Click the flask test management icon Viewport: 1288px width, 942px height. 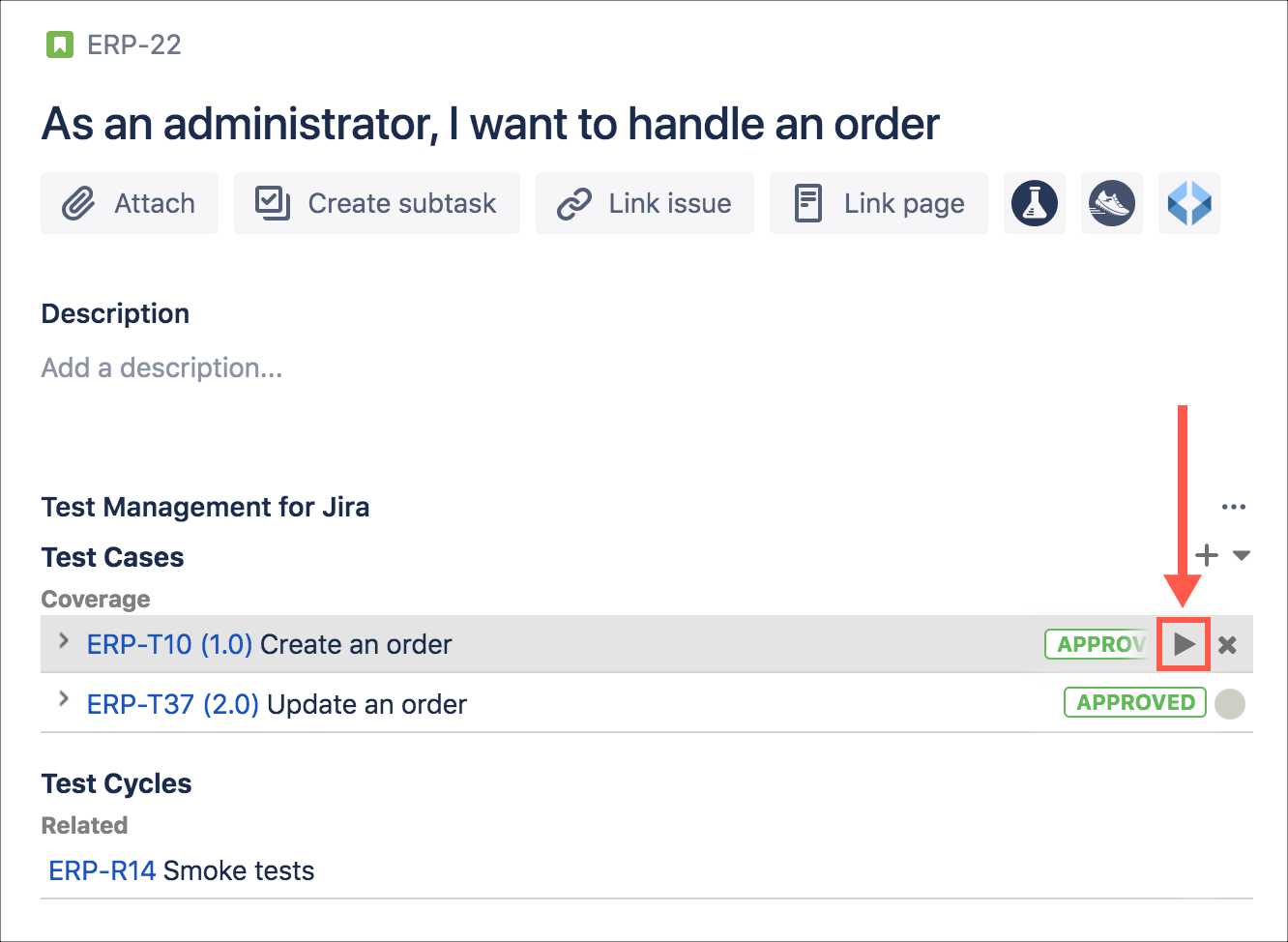(x=1034, y=203)
